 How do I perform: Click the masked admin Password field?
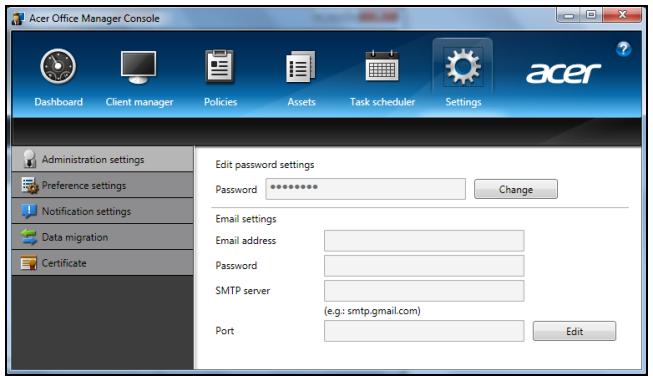coord(366,189)
